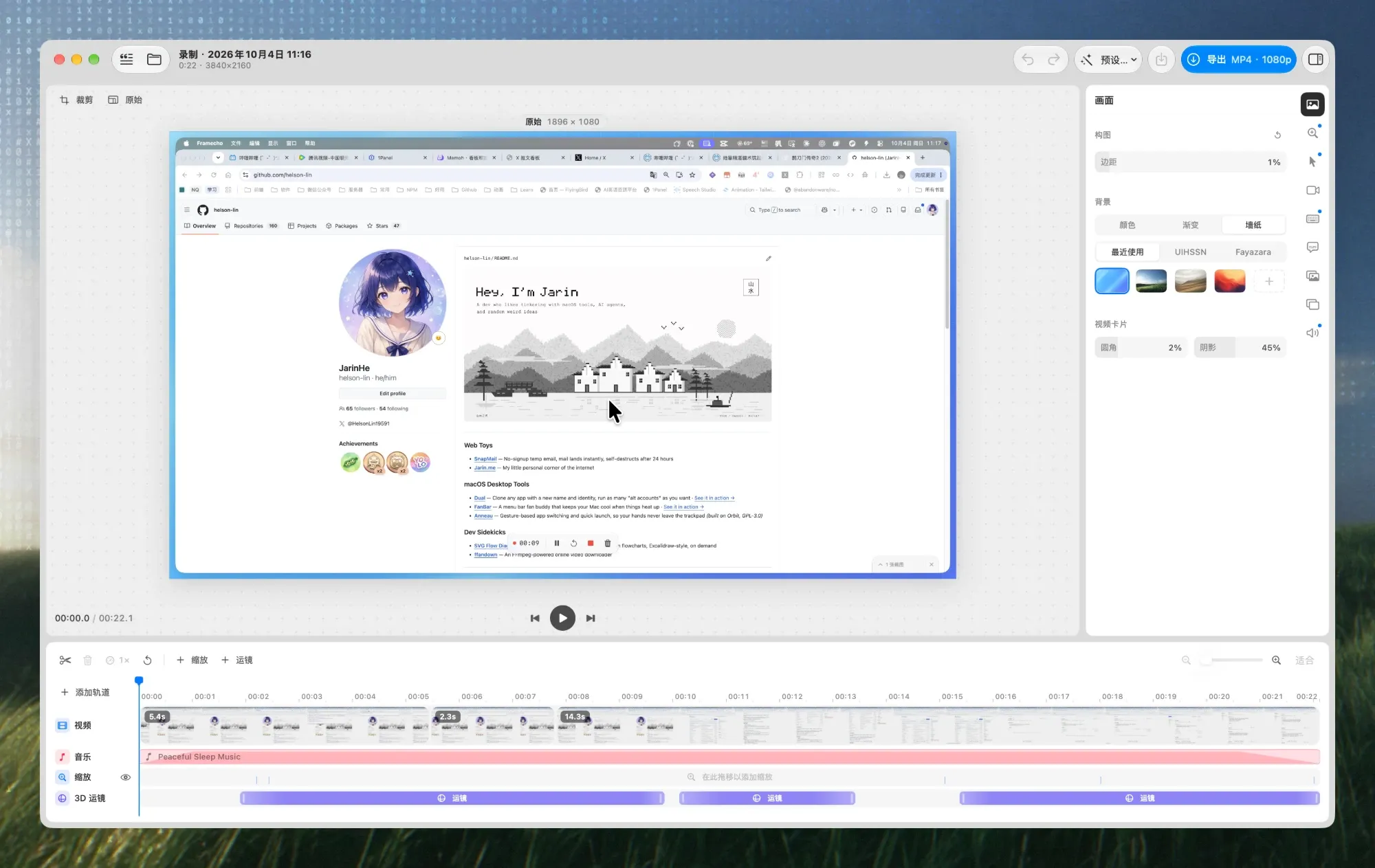Switch background type to 渐变
Image resolution: width=1375 pixels, height=868 pixels.
point(1190,225)
